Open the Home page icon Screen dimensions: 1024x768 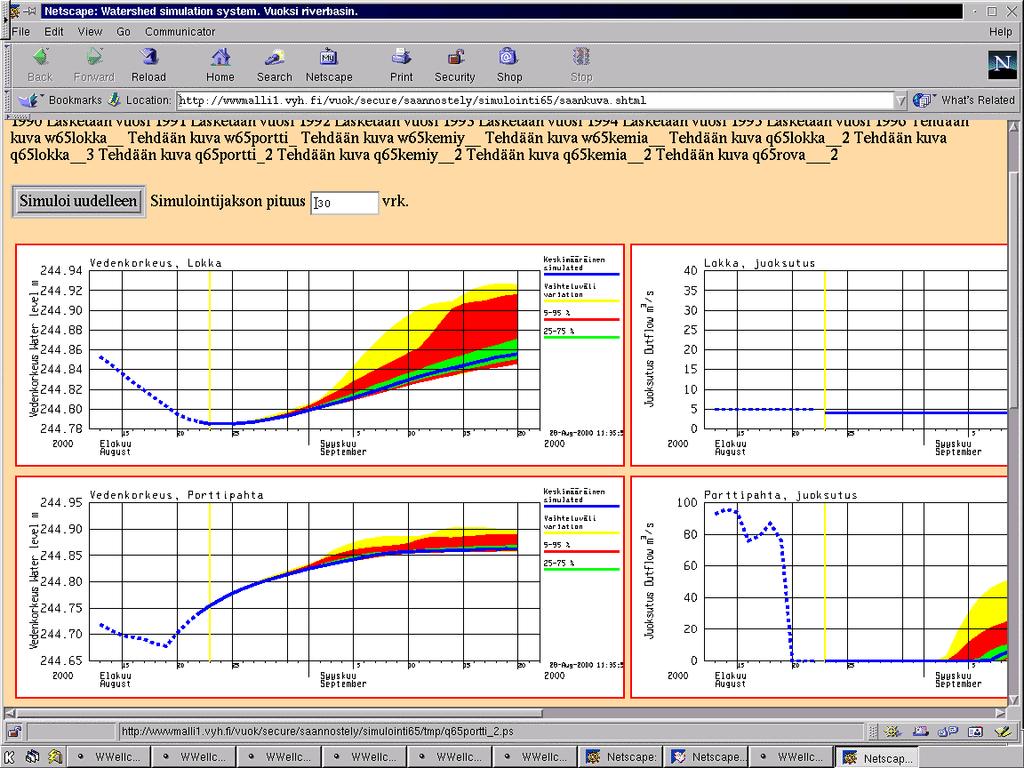click(x=220, y=57)
